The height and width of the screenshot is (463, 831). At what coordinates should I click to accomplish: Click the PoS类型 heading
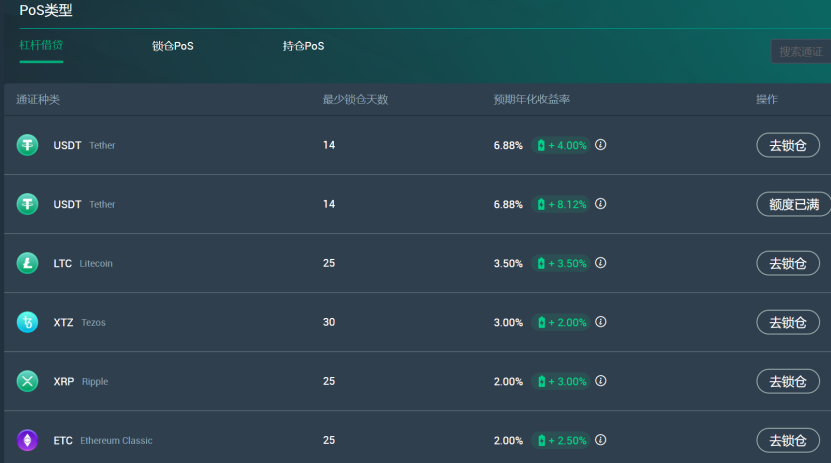[46, 11]
